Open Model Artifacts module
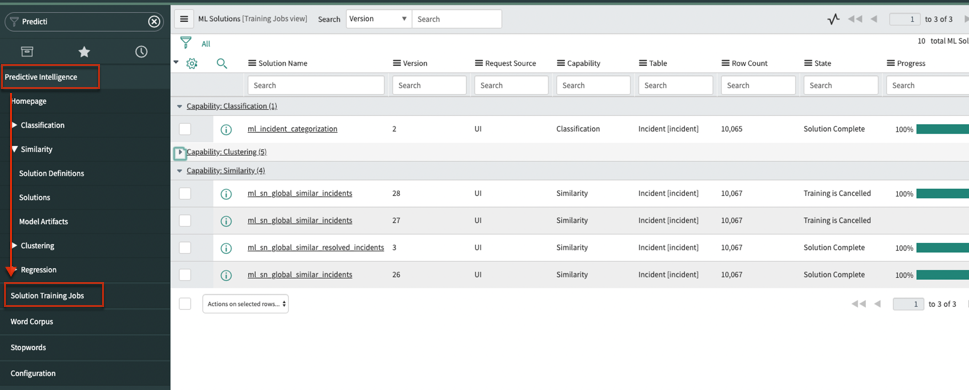 (44, 222)
